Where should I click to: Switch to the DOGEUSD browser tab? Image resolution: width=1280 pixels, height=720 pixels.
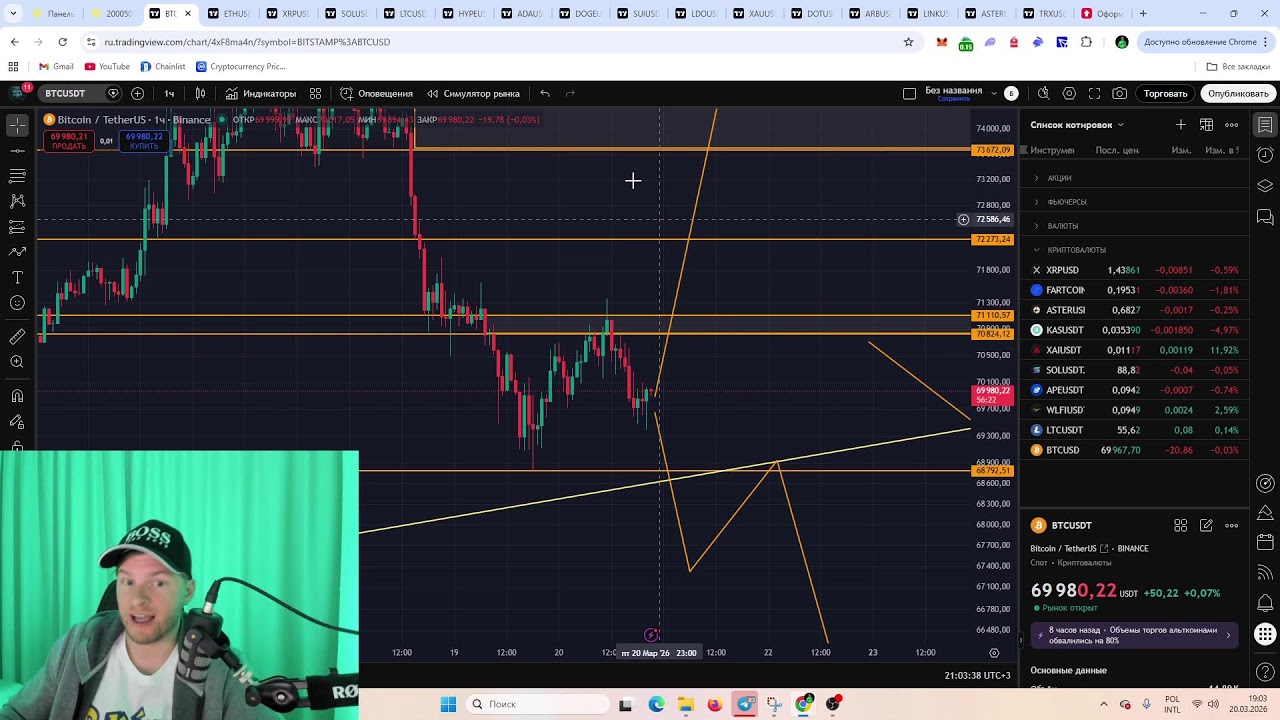pos(580,14)
